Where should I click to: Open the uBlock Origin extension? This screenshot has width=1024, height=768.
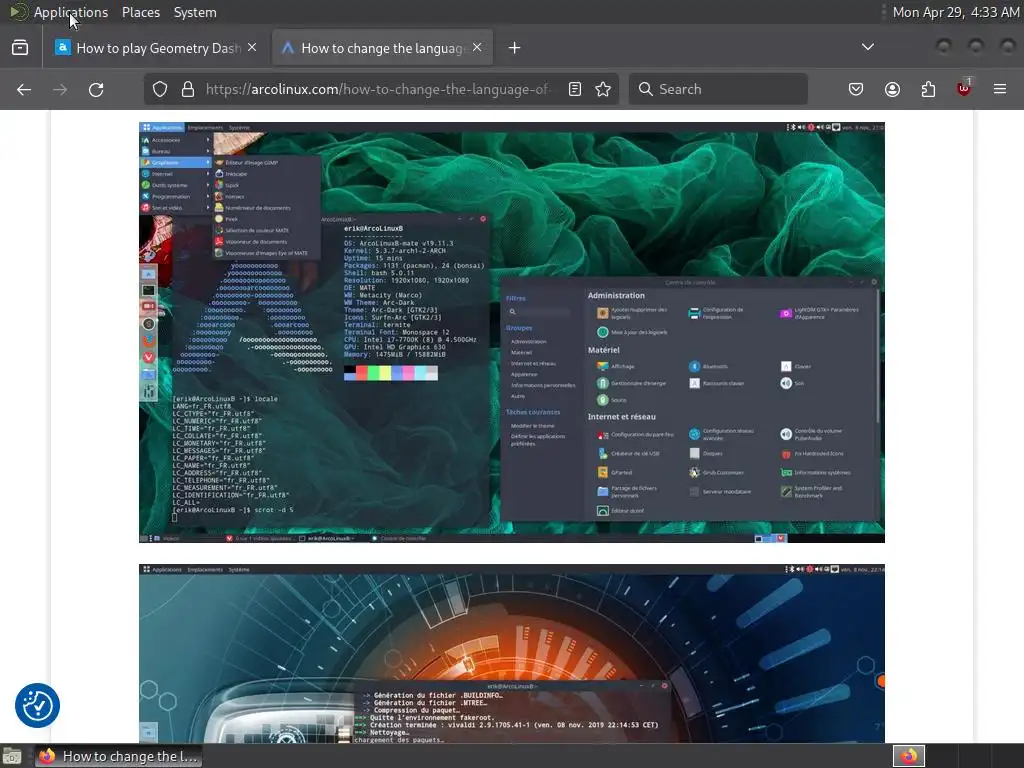click(x=964, y=88)
